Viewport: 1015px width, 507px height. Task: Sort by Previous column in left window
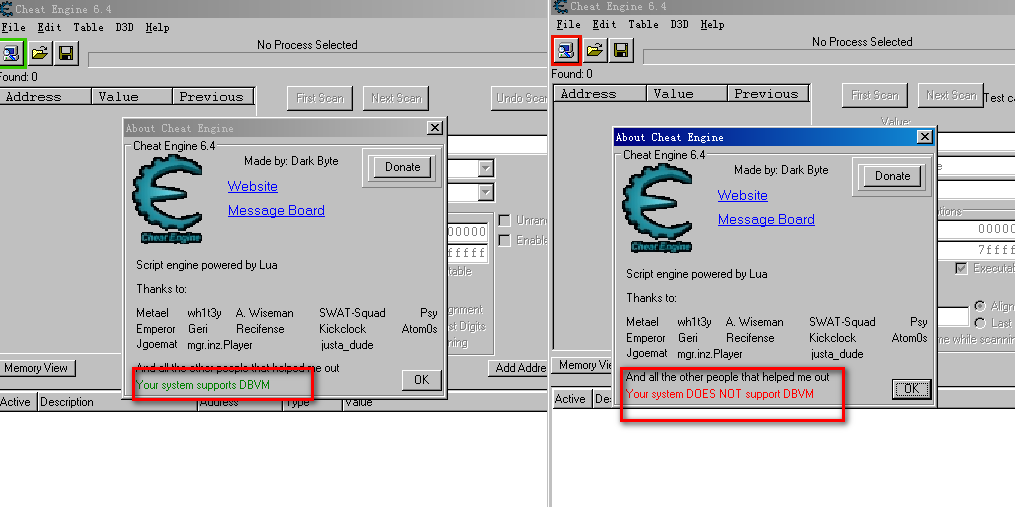[214, 97]
